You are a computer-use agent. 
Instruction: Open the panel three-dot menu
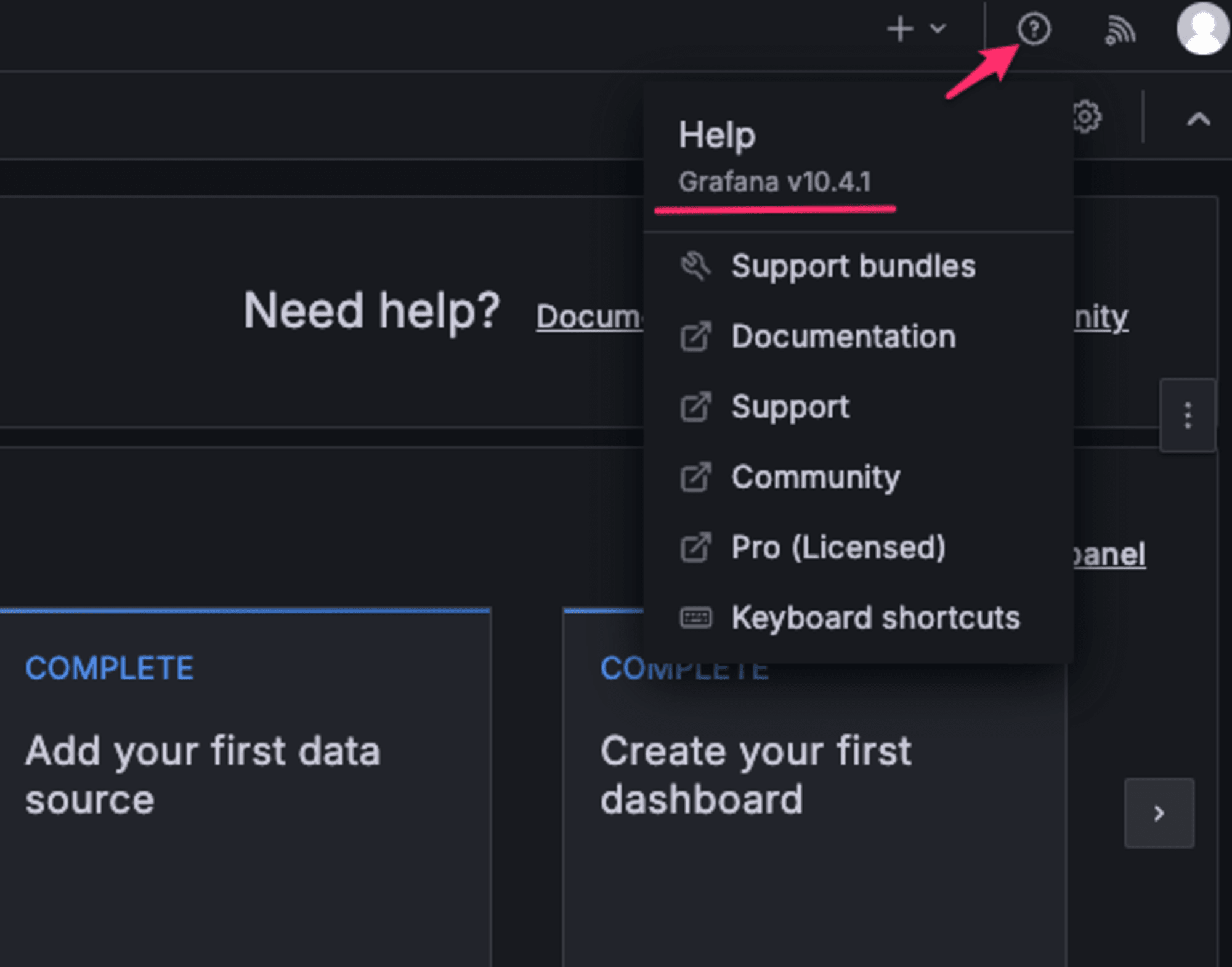(x=1188, y=415)
